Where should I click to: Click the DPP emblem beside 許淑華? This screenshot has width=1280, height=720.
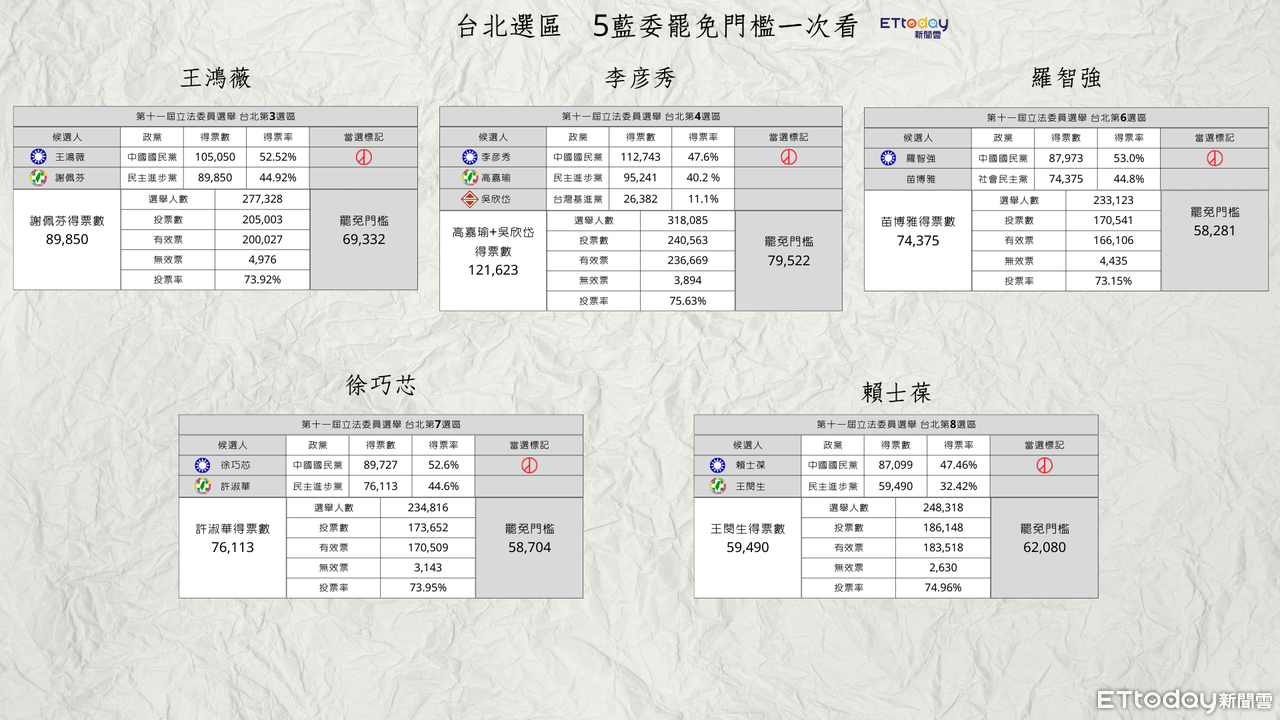click(202, 486)
